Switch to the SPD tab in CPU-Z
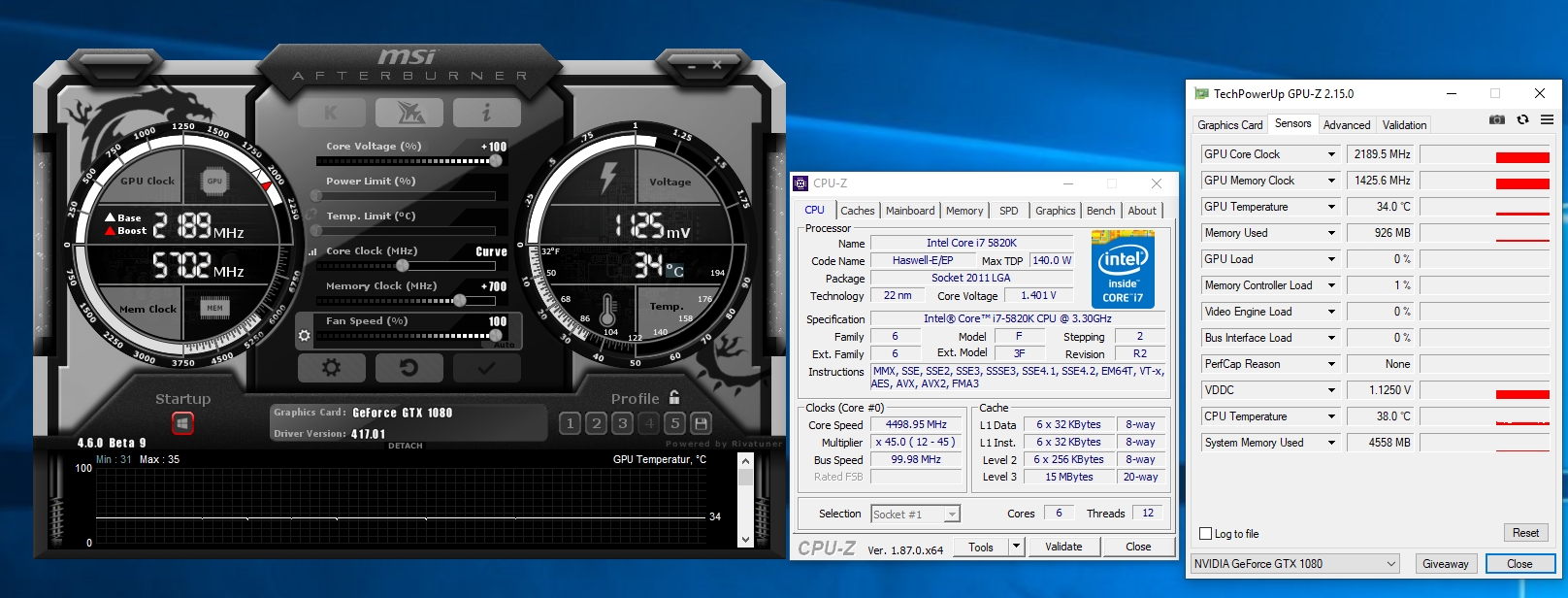This screenshot has height=598, width=1568. (x=1009, y=211)
